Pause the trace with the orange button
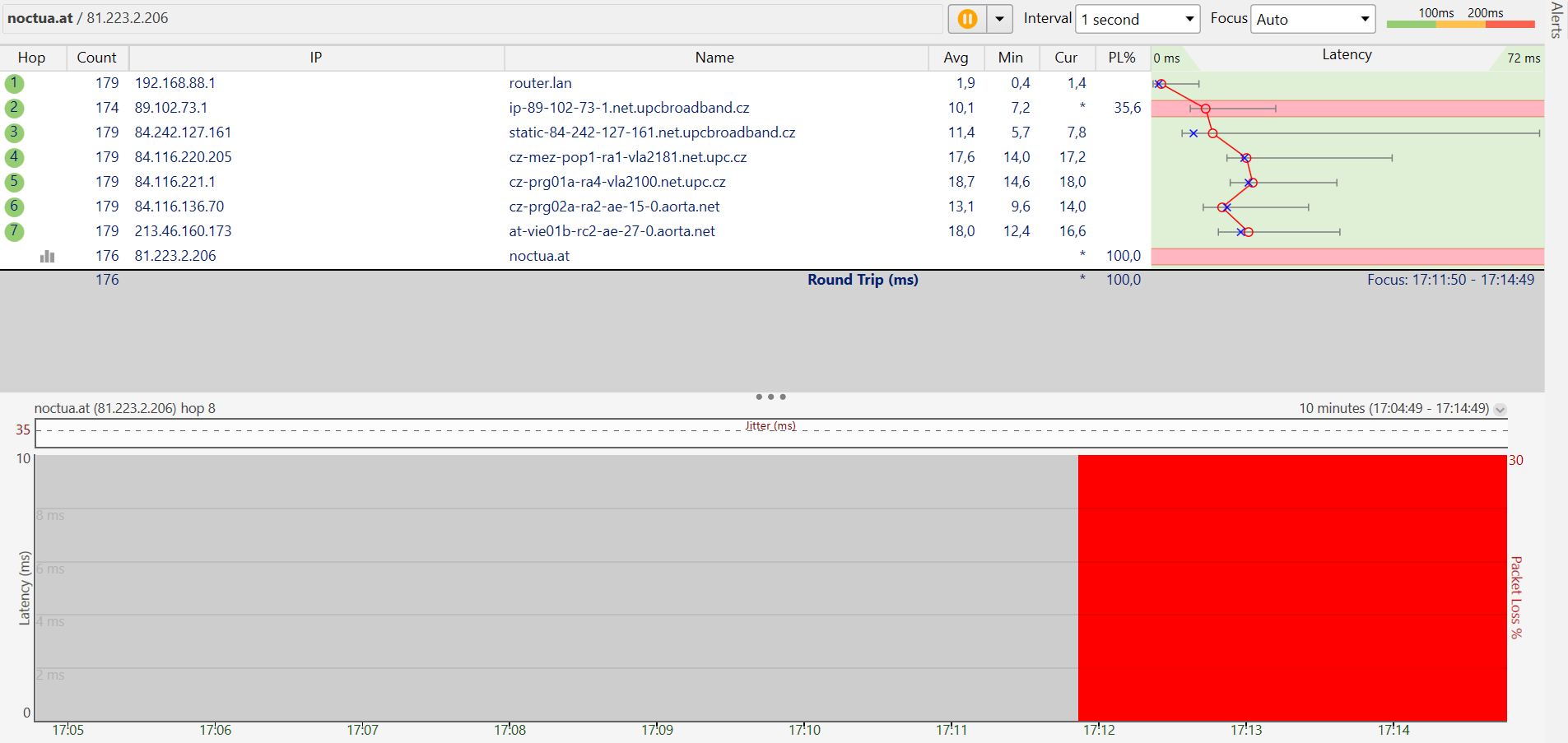 967,19
